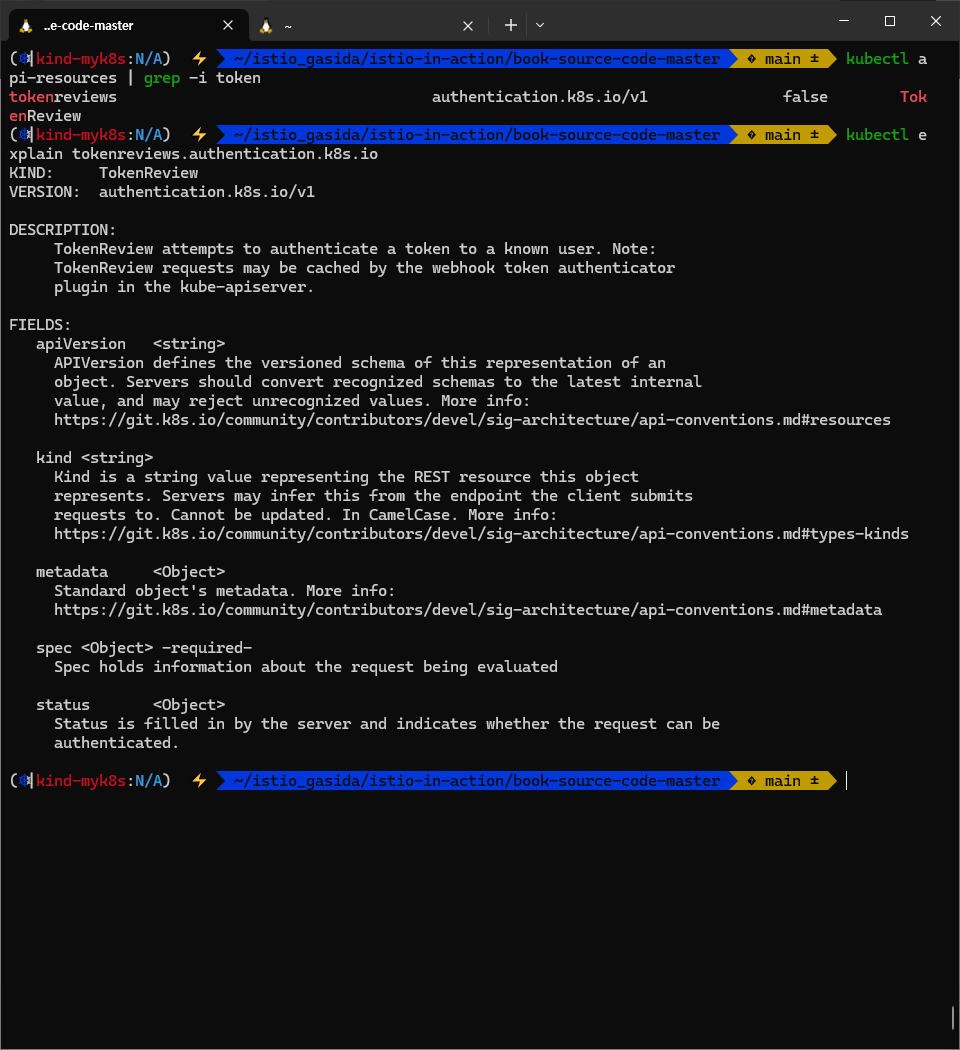Click the api-conventions.md#types-kinds URL
960x1050 pixels.
click(481, 534)
